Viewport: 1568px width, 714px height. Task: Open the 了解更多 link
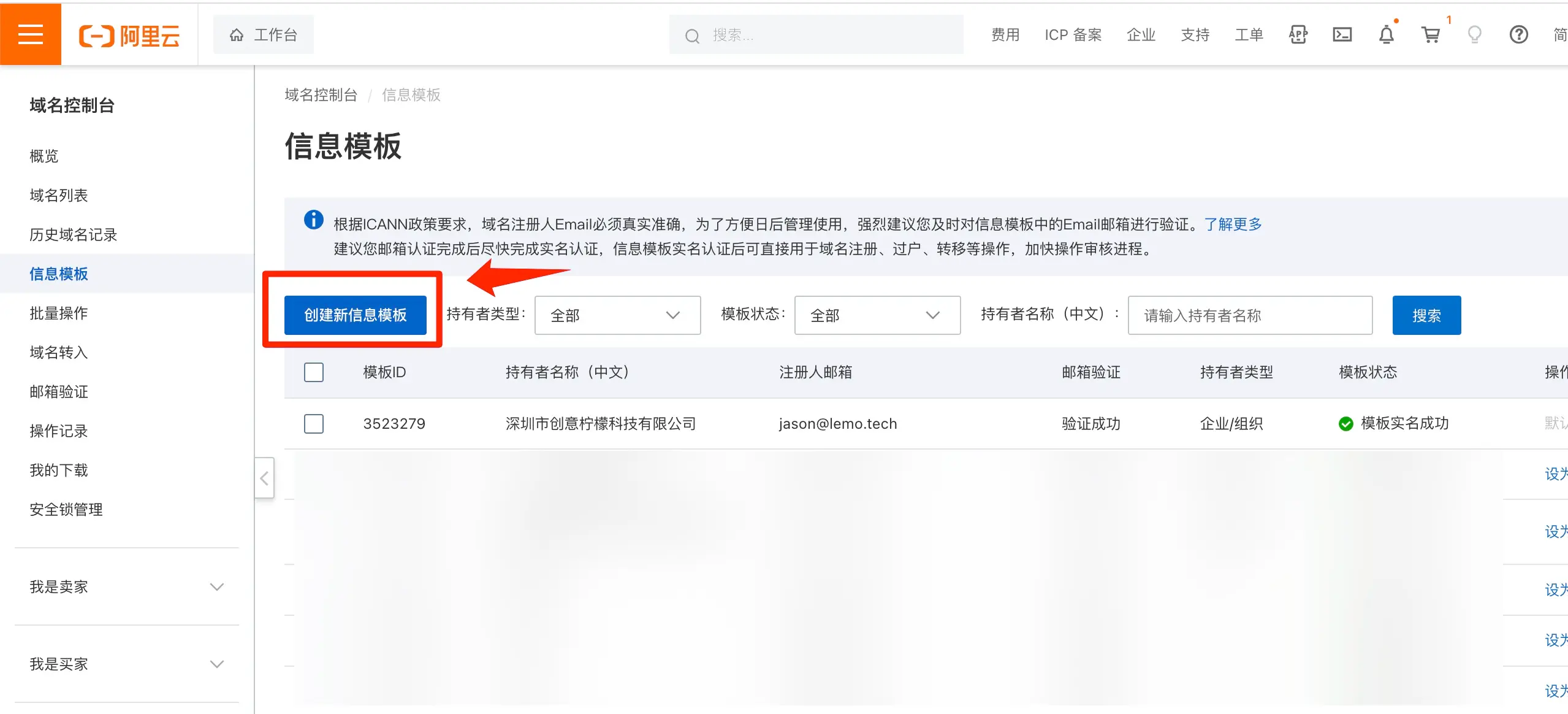point(1233,225)
